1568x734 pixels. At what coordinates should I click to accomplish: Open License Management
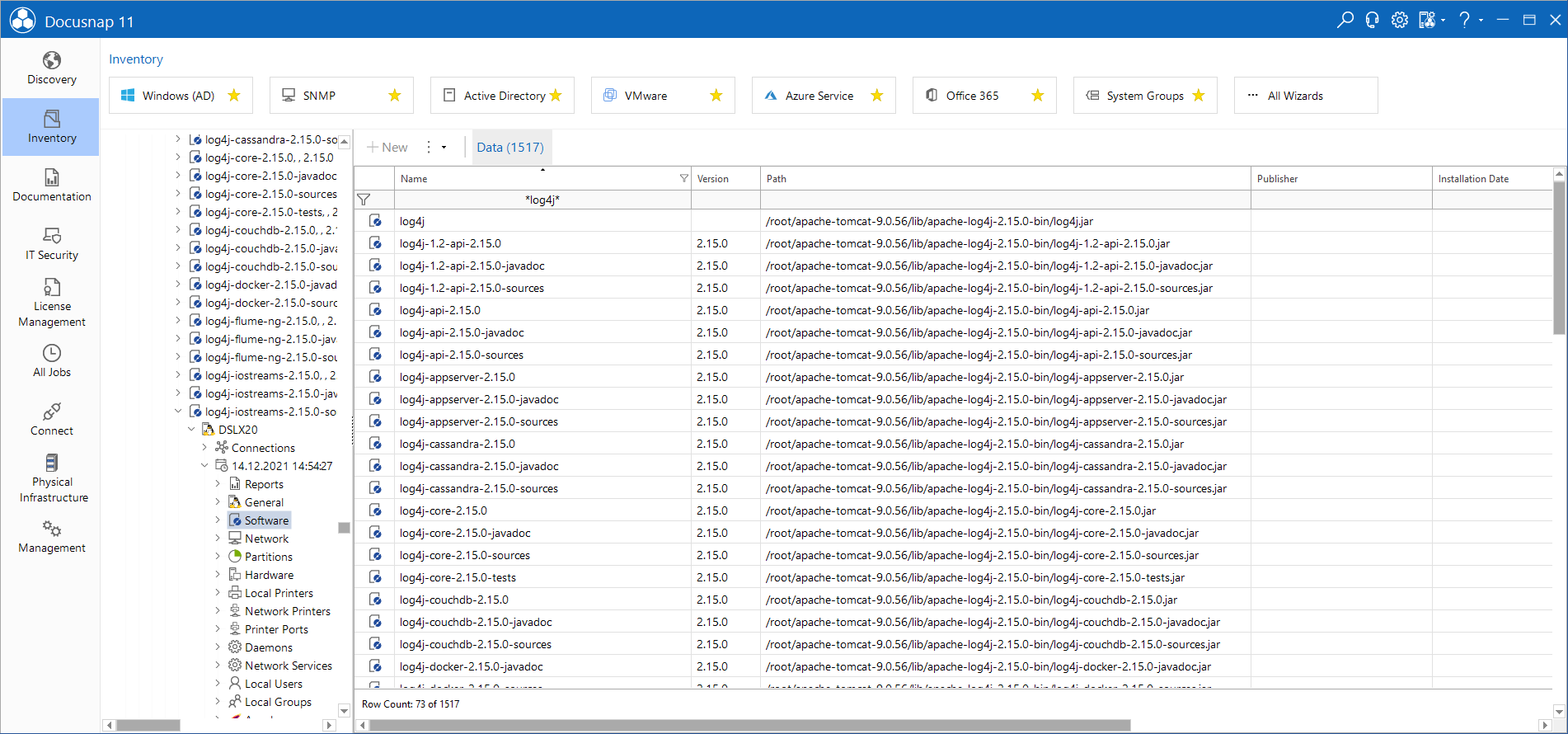click(51, 303)
